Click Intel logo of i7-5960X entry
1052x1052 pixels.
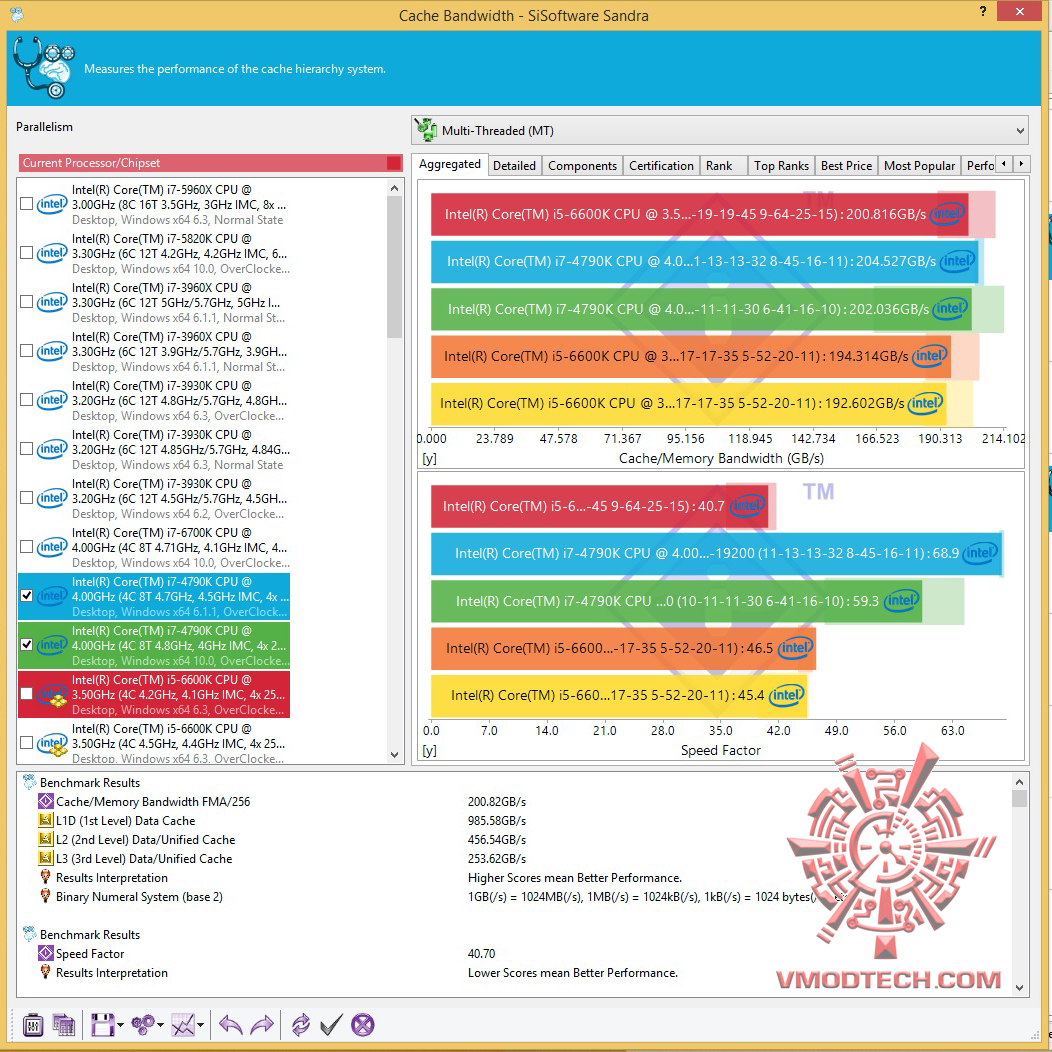[x=52, y=204]
